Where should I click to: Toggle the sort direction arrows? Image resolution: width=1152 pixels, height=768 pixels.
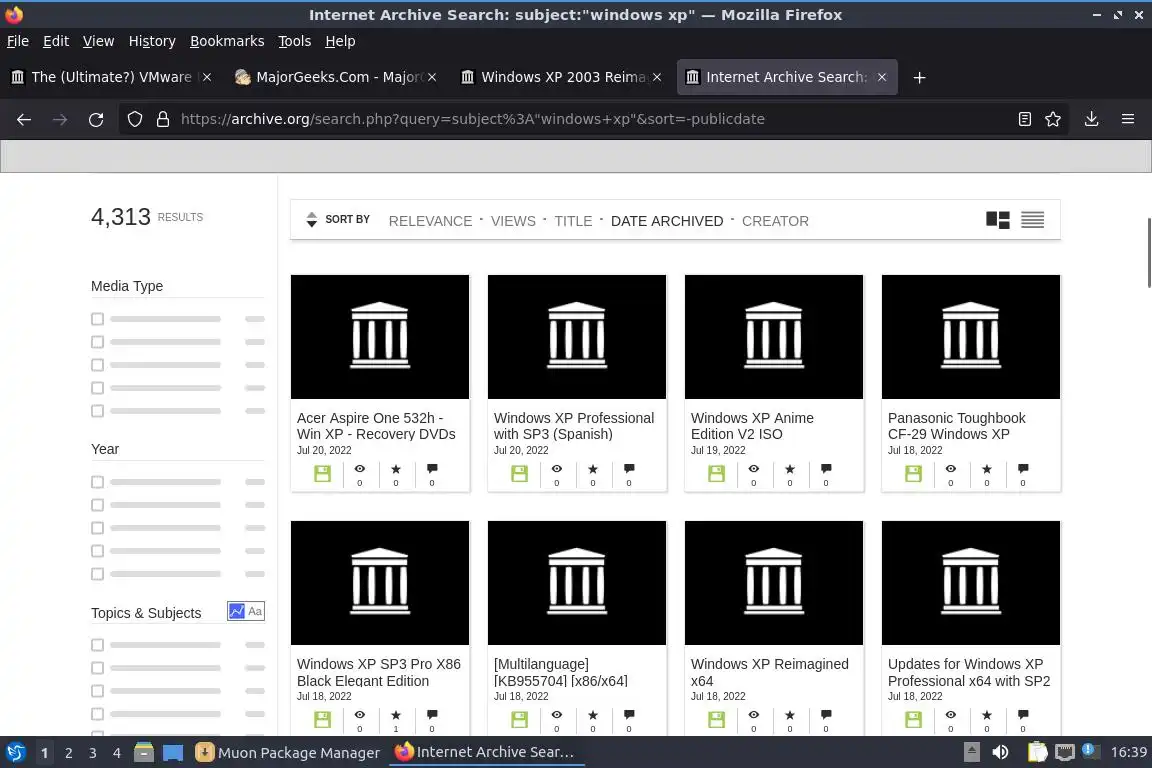(x=312, y=219)
